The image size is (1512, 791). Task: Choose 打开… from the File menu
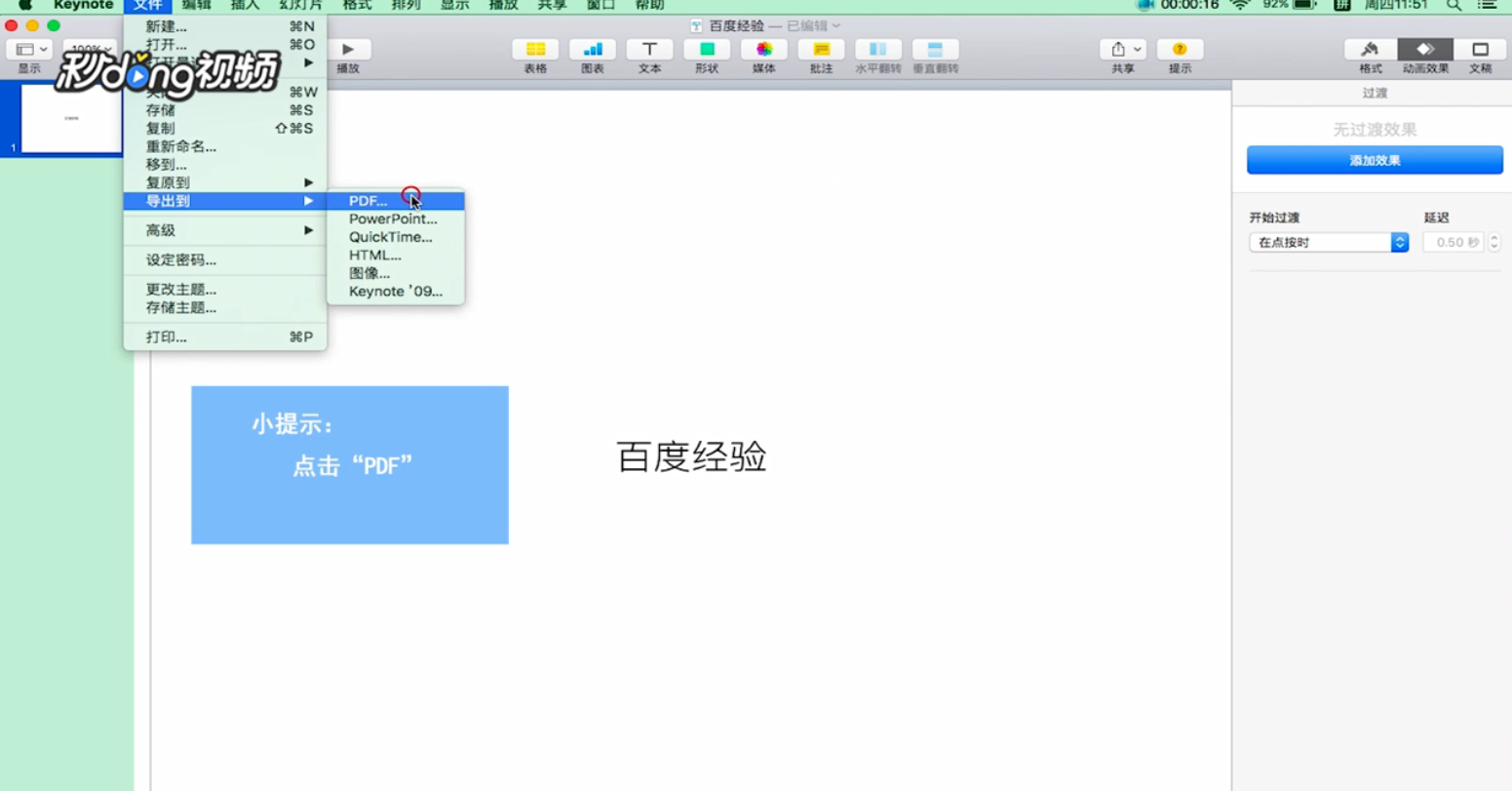tap(225, 45)
